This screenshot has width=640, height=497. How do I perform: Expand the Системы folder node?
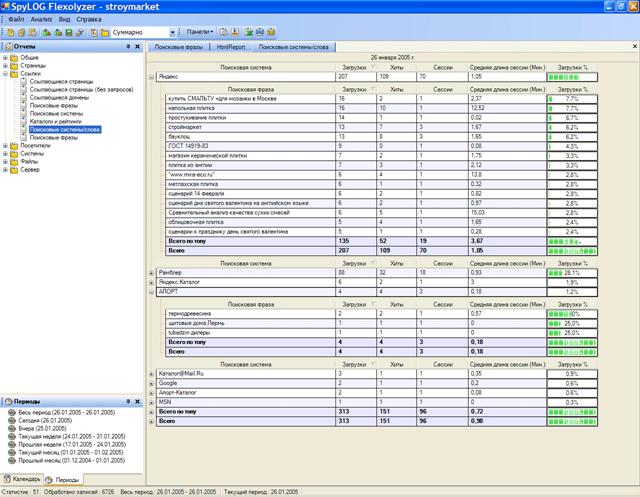coord(5,154)
